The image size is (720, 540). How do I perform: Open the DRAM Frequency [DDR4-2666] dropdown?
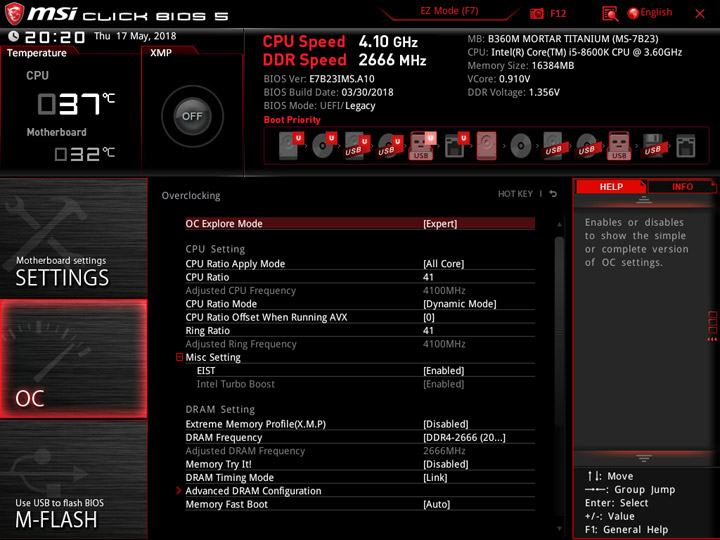[464, 437]
